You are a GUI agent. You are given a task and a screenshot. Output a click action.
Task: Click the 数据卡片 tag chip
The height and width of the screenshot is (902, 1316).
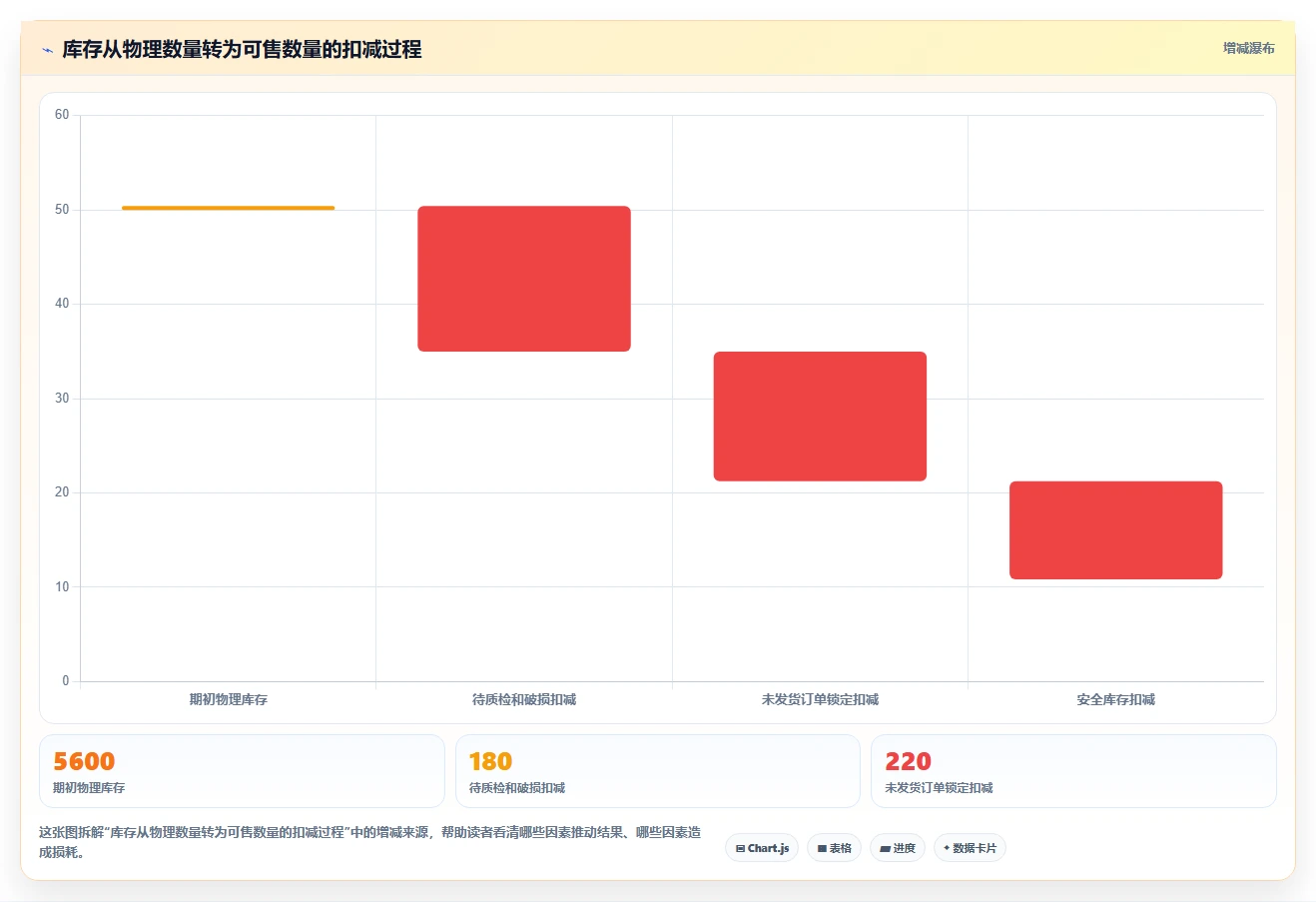(970, 848)
